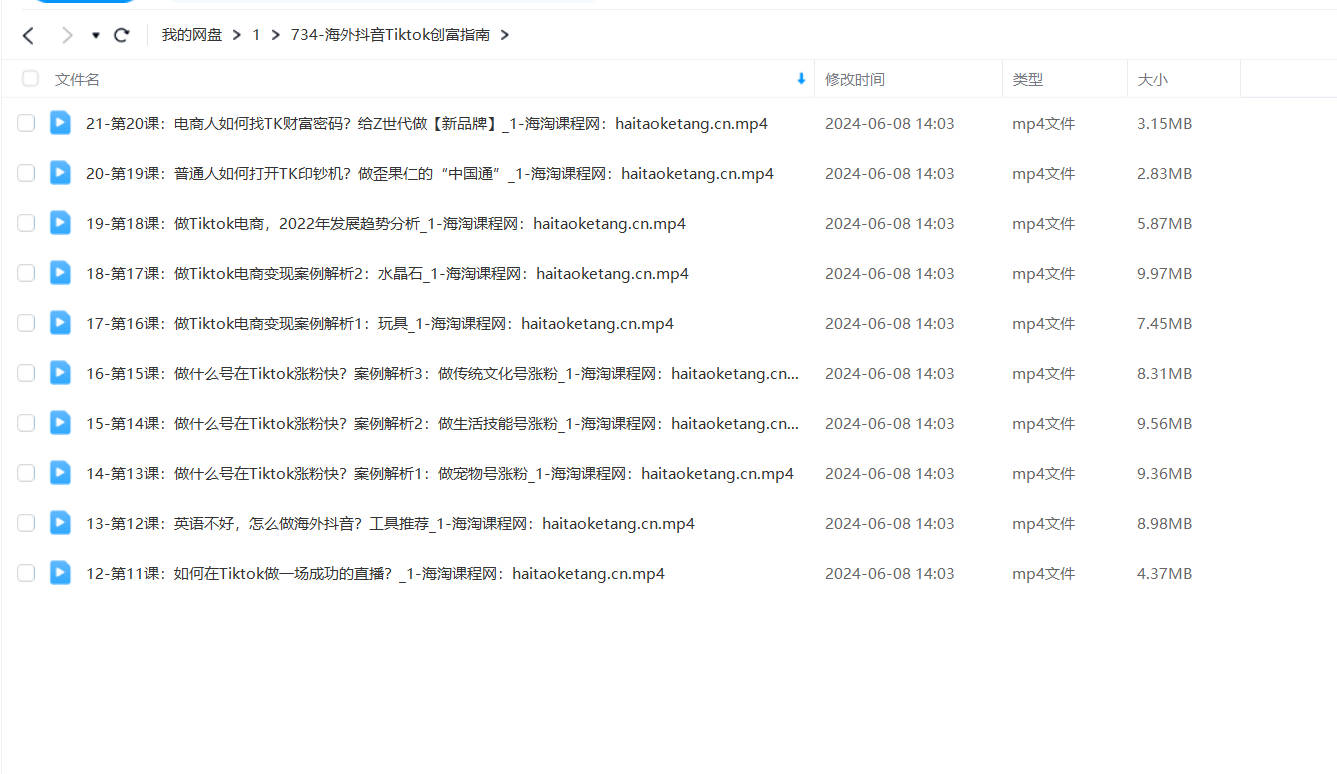1337x774 pixels.
Task: Check the box for 13-第12课 file
Action: (26, 523)
